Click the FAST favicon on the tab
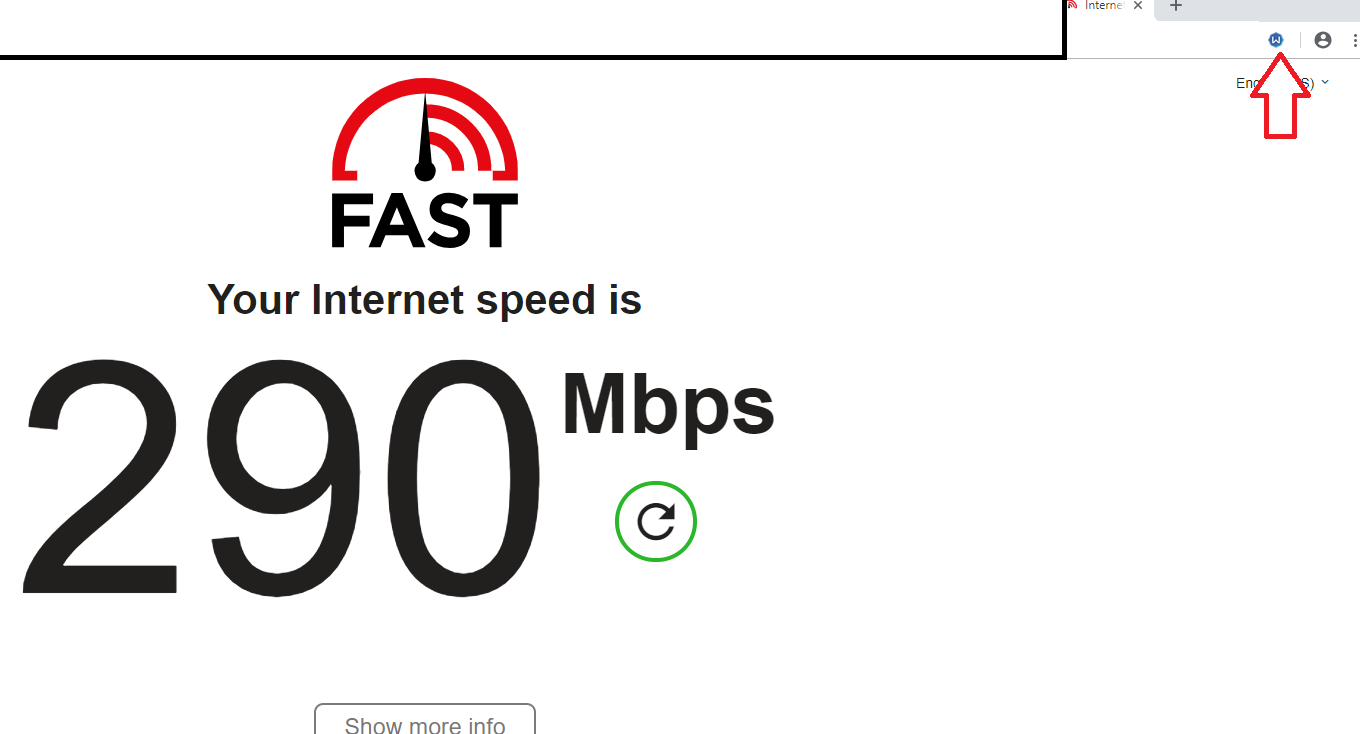Screen dimensions: 1360x734 point(1072,5)
